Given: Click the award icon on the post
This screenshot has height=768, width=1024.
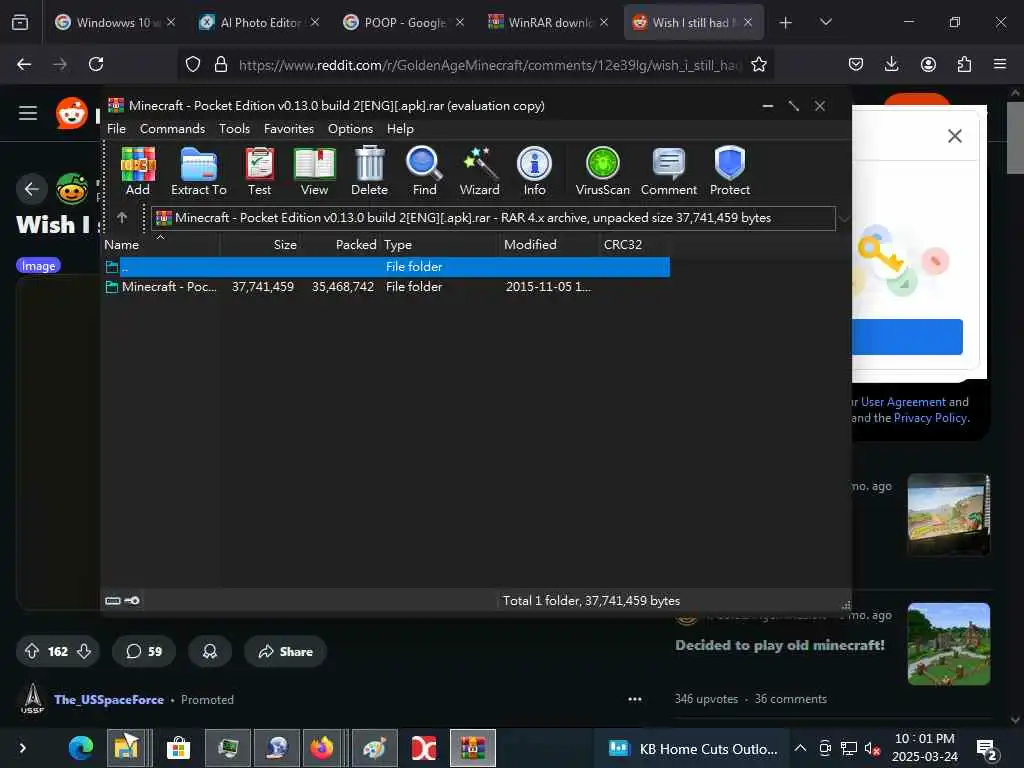Looking at the screenshot, I should [210, 651].
